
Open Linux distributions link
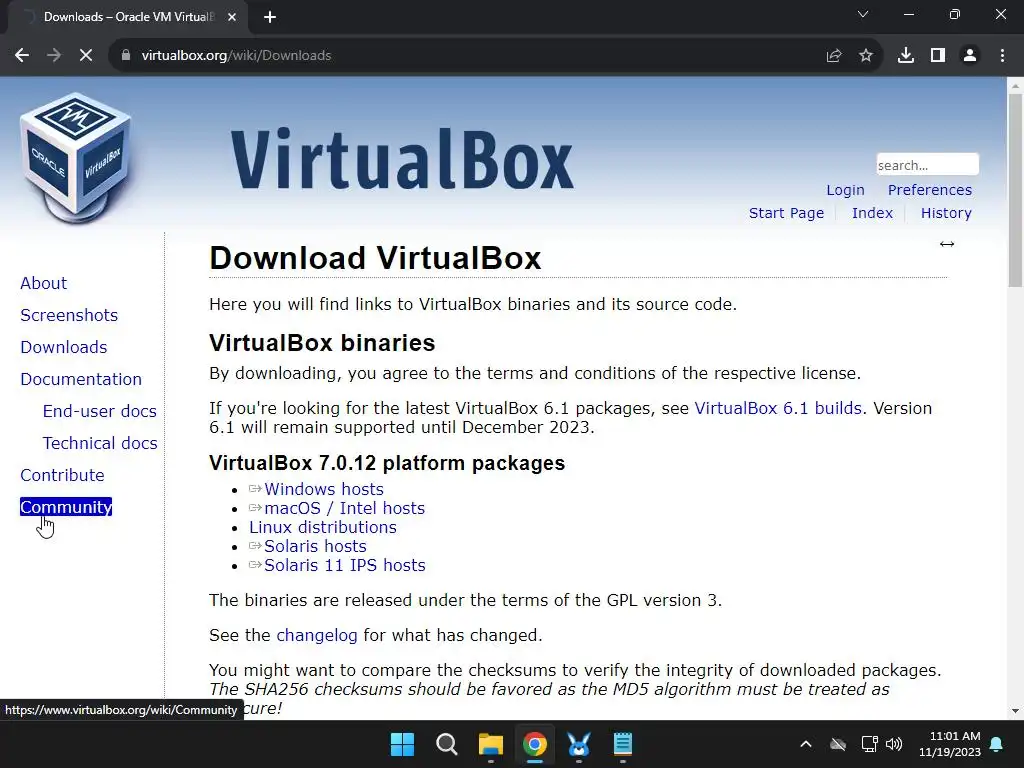point(323,527)
